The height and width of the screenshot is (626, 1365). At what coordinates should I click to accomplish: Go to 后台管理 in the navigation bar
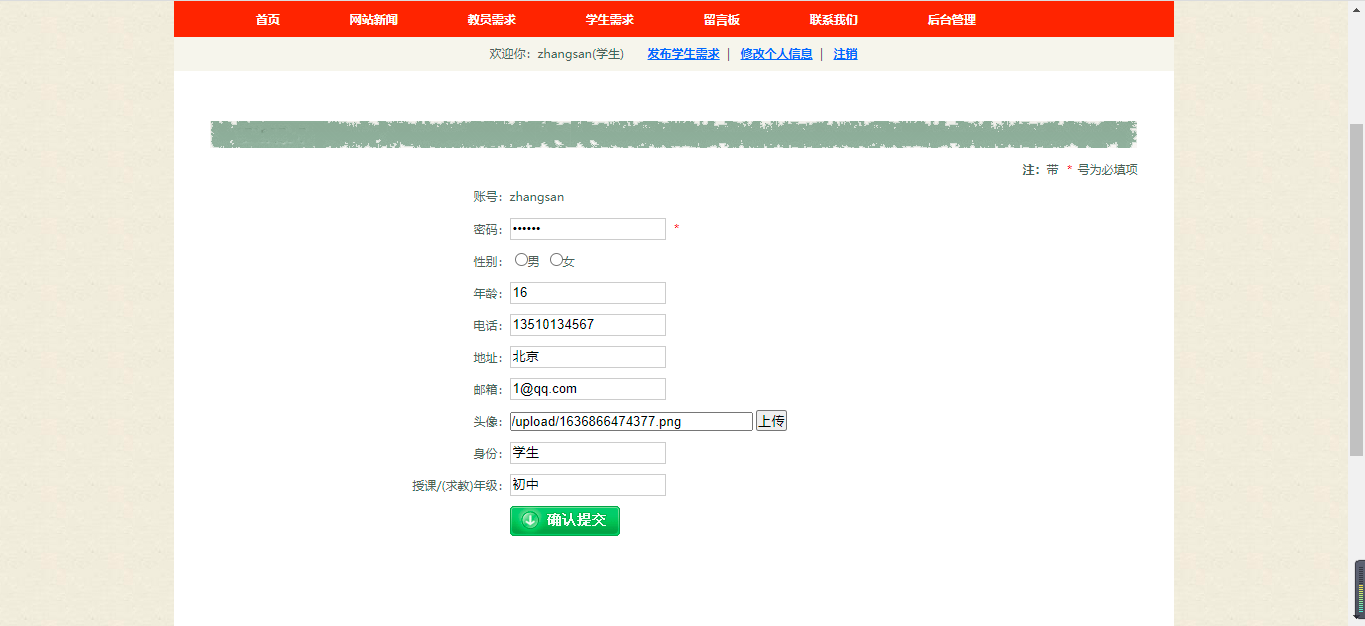(951, 20)
